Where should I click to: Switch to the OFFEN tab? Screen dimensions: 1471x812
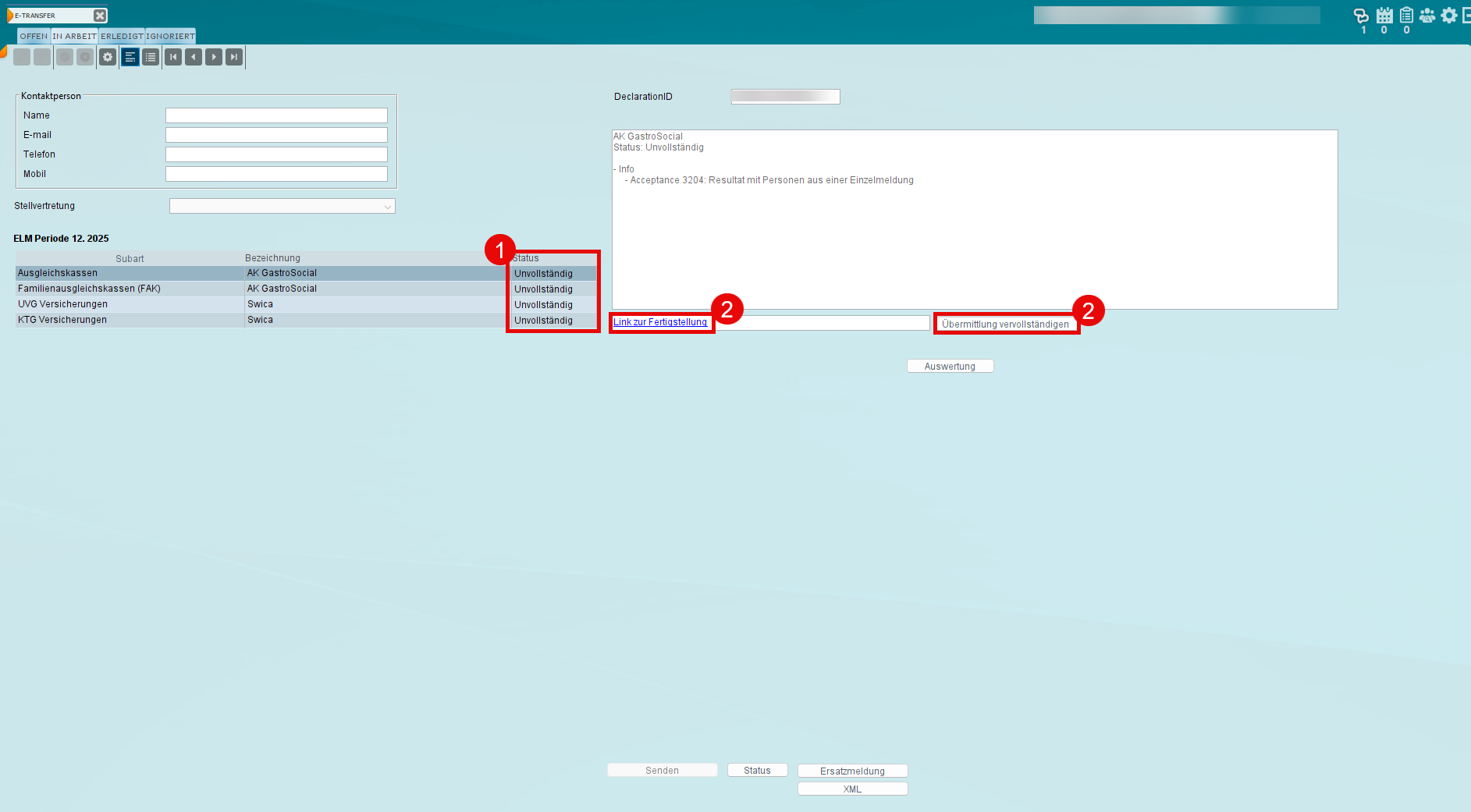click(x=34, y=37)
